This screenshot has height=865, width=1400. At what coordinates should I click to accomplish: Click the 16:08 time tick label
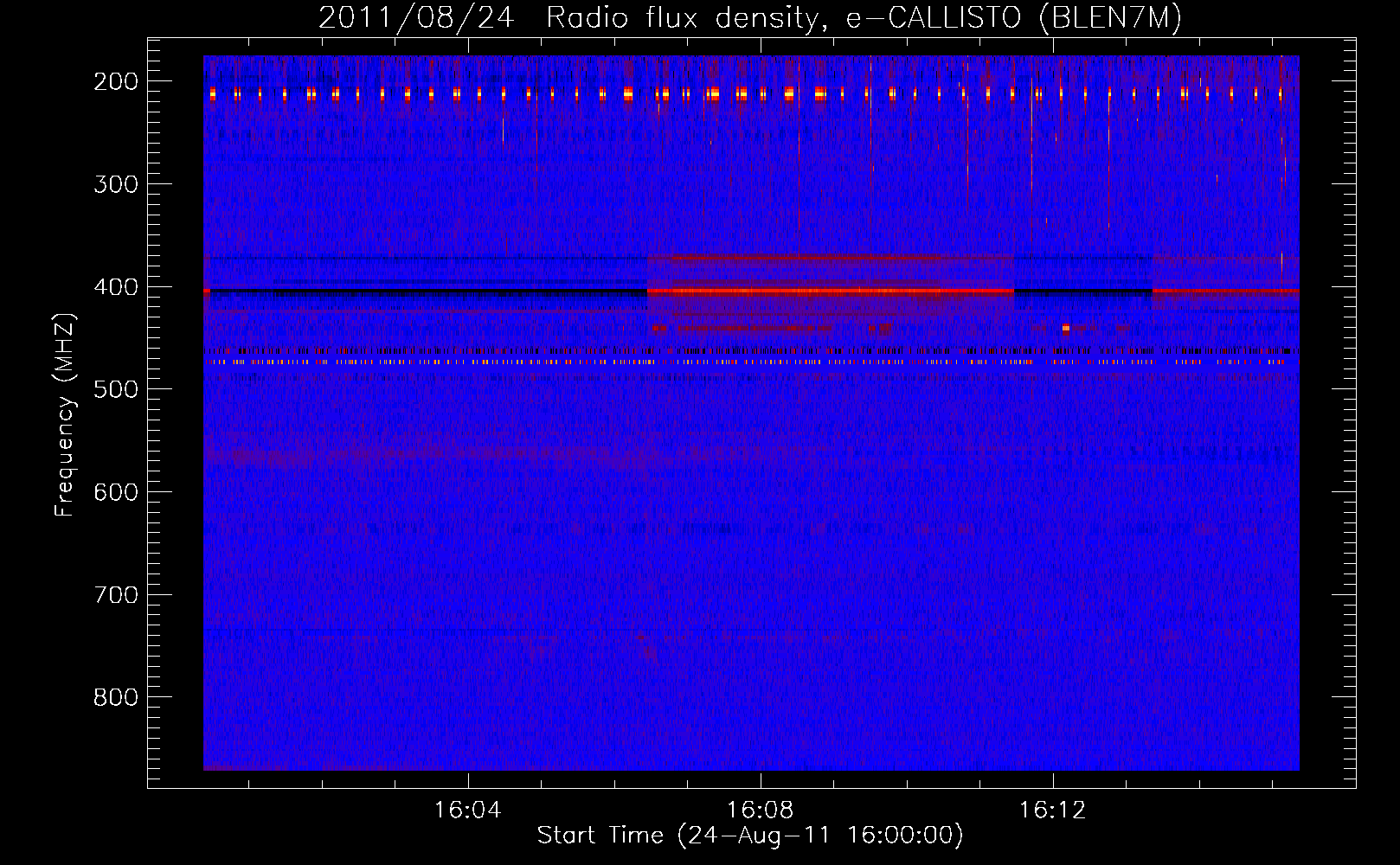[x=760, y=811]
